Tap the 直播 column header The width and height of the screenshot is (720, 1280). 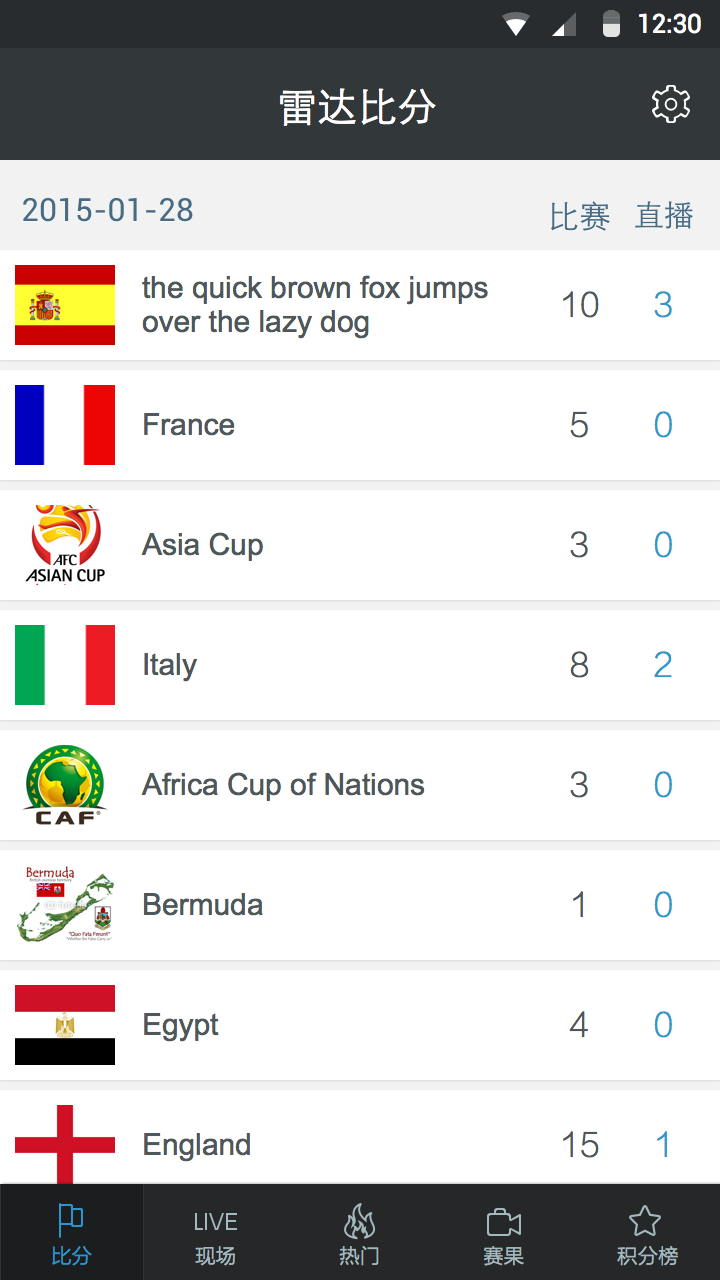[664, 215]
